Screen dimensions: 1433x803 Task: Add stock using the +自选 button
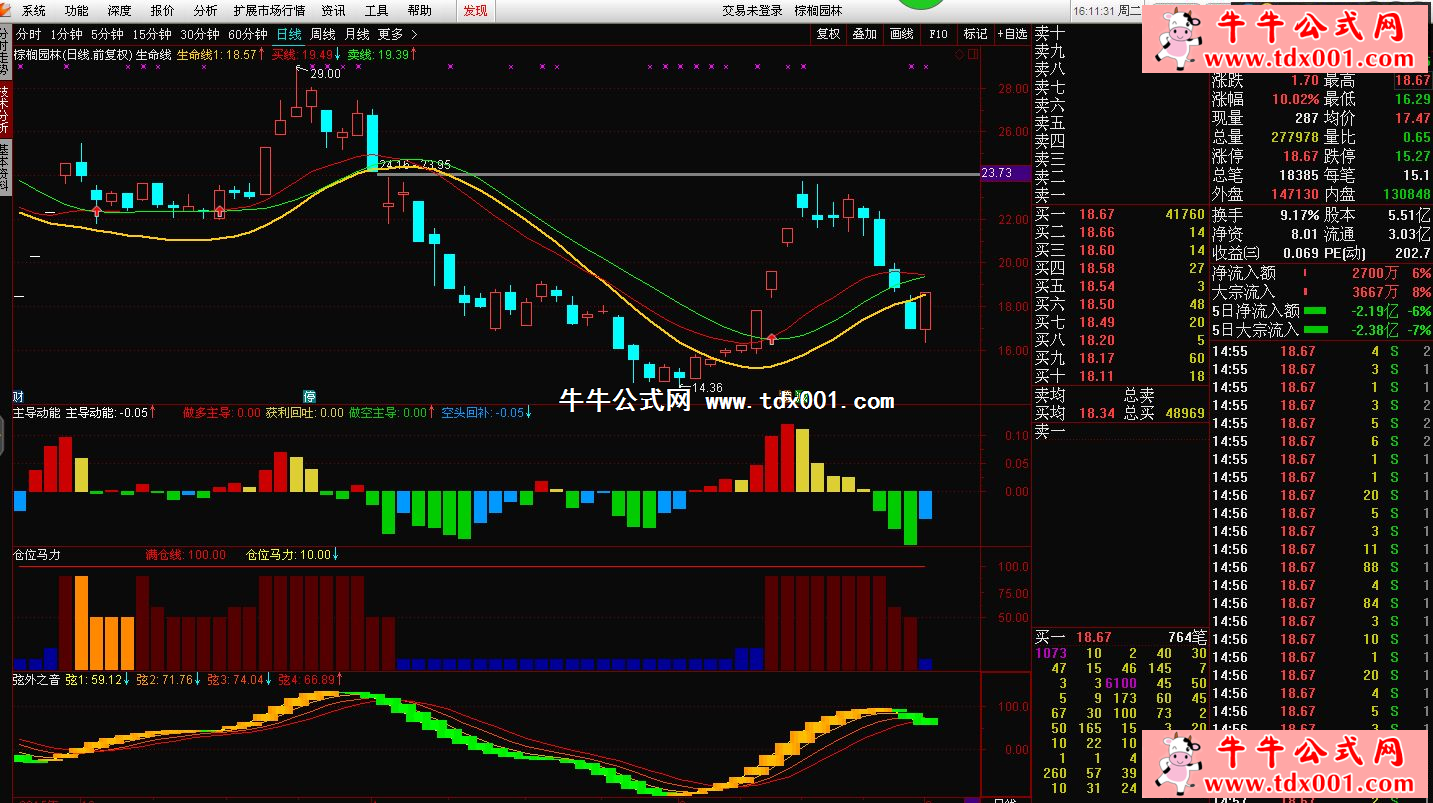tap(1011, 34)
